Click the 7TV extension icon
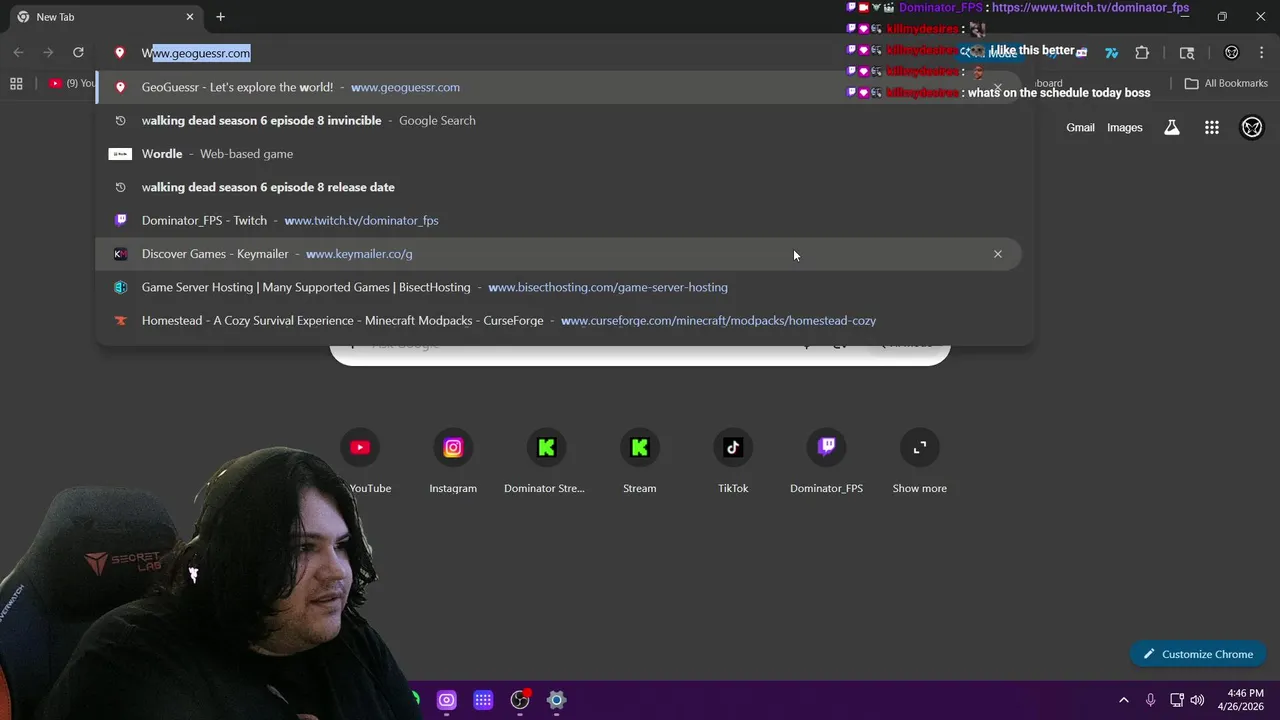The width and height of the screenshot is (1280, 720). [x=1111, y=53]
